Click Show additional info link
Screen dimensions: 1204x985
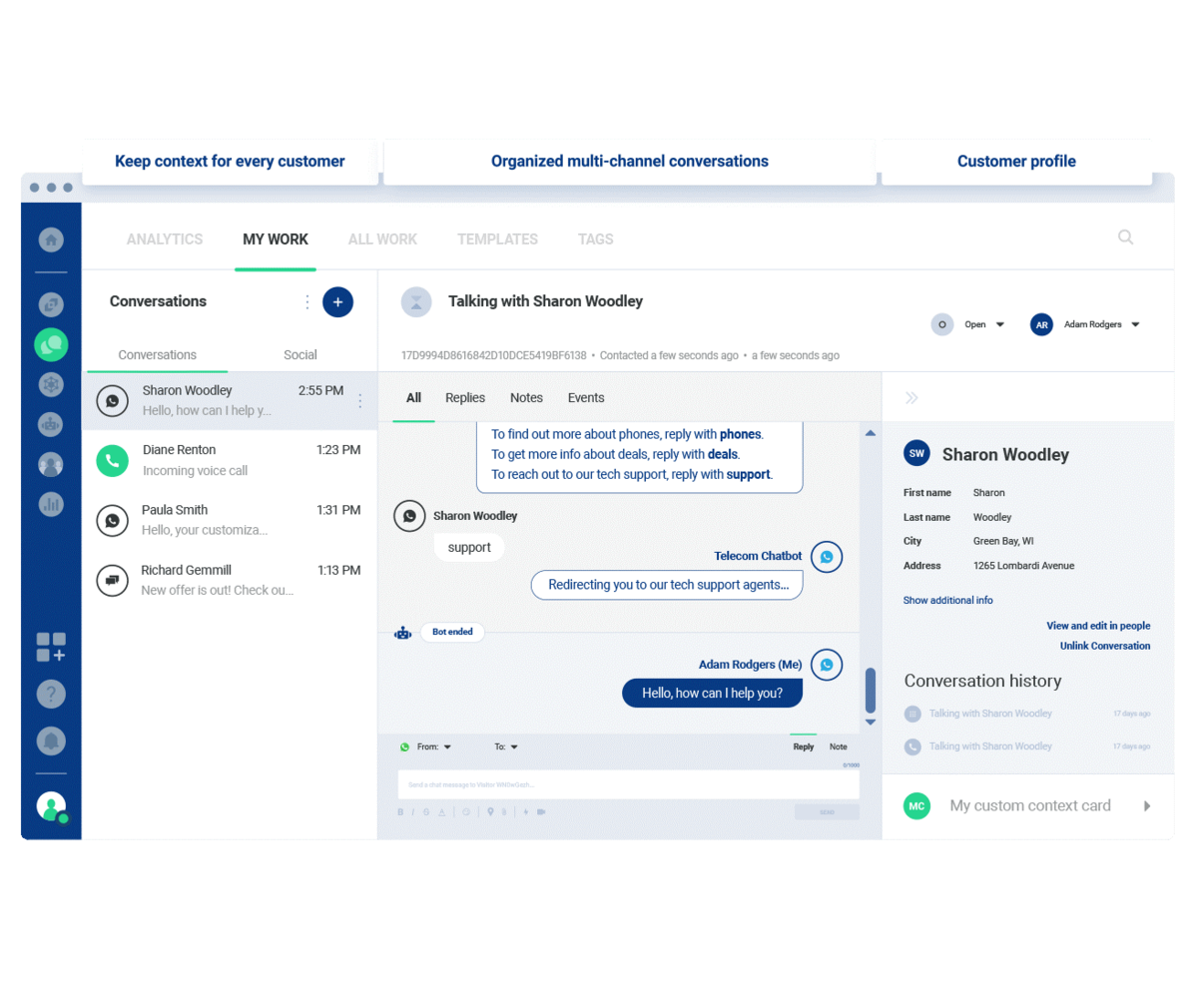pos(947,600)
